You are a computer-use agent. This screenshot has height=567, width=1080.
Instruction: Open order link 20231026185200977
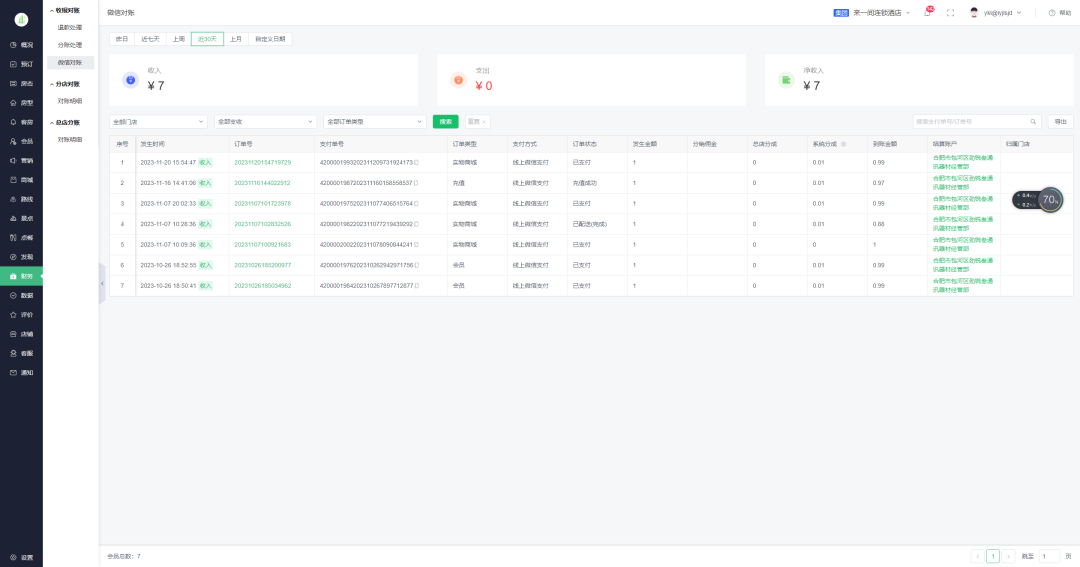[262, 265]
